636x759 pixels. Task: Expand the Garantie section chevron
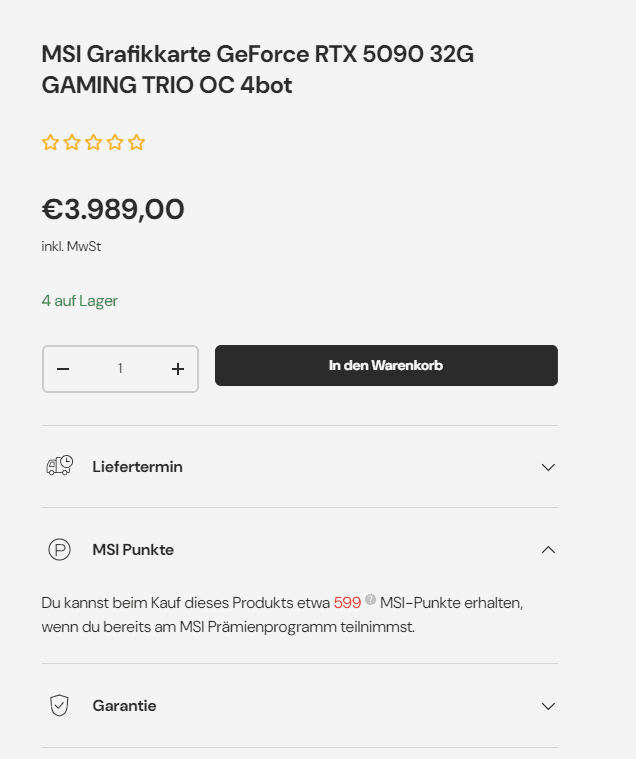point(547,706)
